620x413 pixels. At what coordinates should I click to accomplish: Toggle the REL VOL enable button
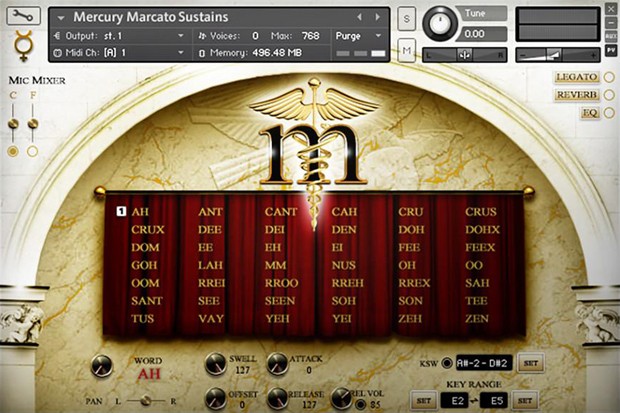click(x=360, y=404)
